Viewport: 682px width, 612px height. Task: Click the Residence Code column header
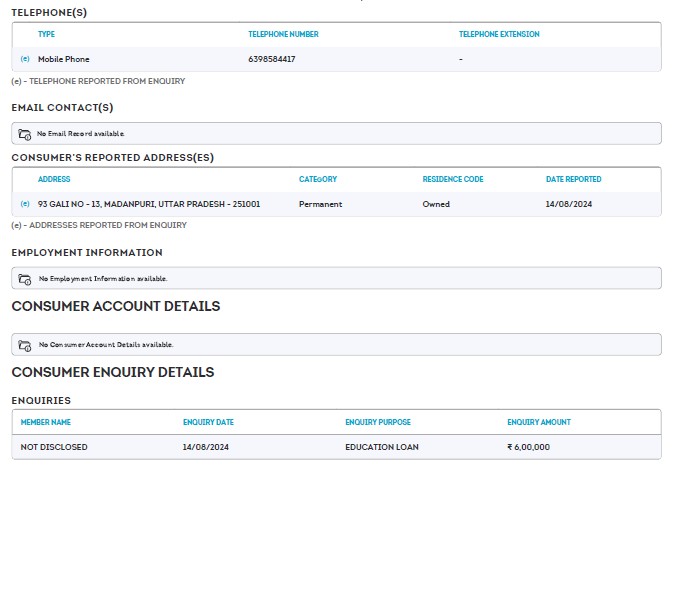[452, 180]
